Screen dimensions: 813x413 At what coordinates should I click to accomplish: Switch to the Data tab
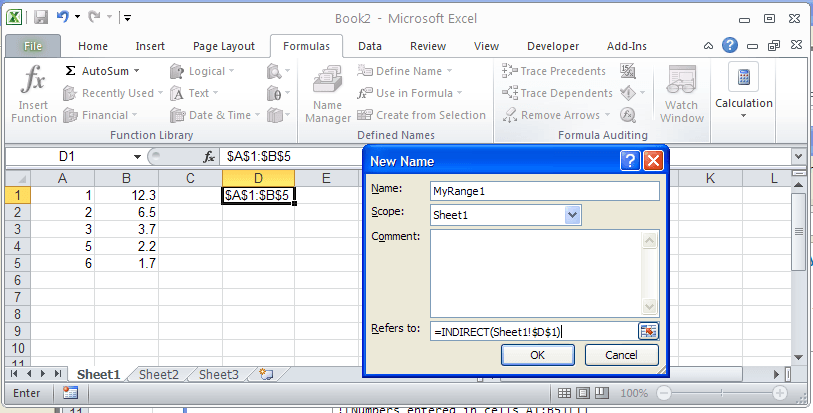tap(370, 46)
